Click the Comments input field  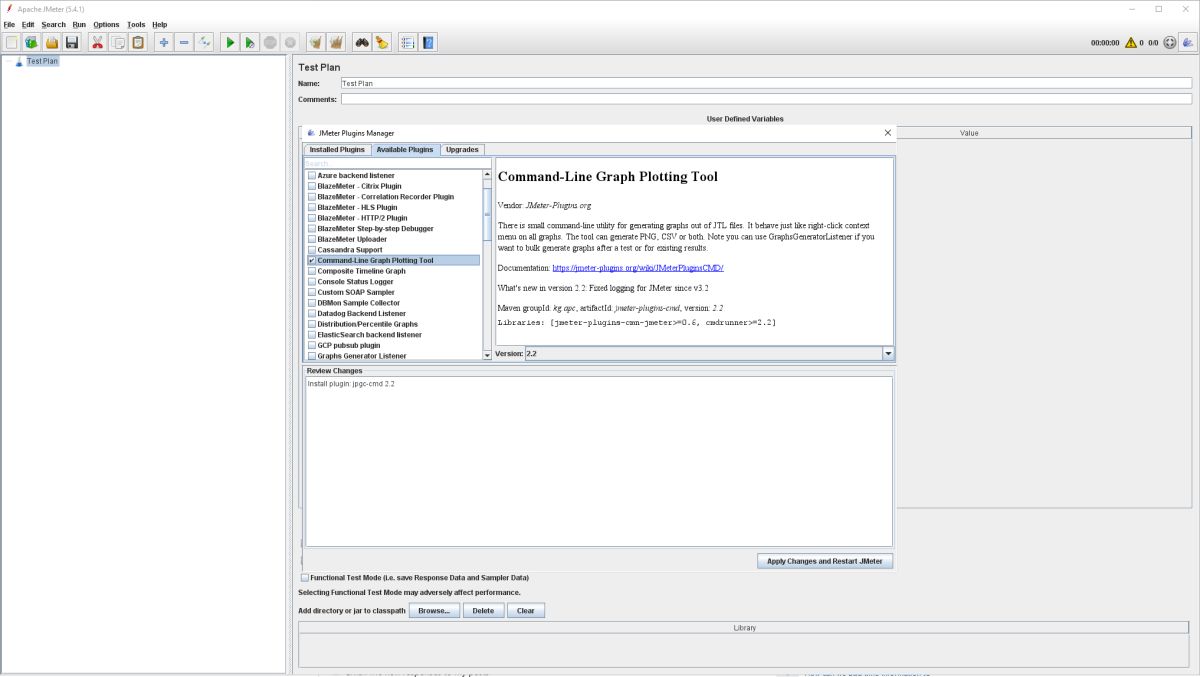point(766,99)
